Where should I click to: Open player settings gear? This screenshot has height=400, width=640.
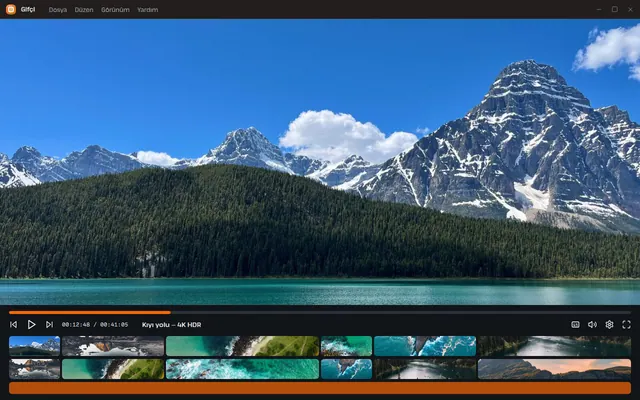(609, 324)
